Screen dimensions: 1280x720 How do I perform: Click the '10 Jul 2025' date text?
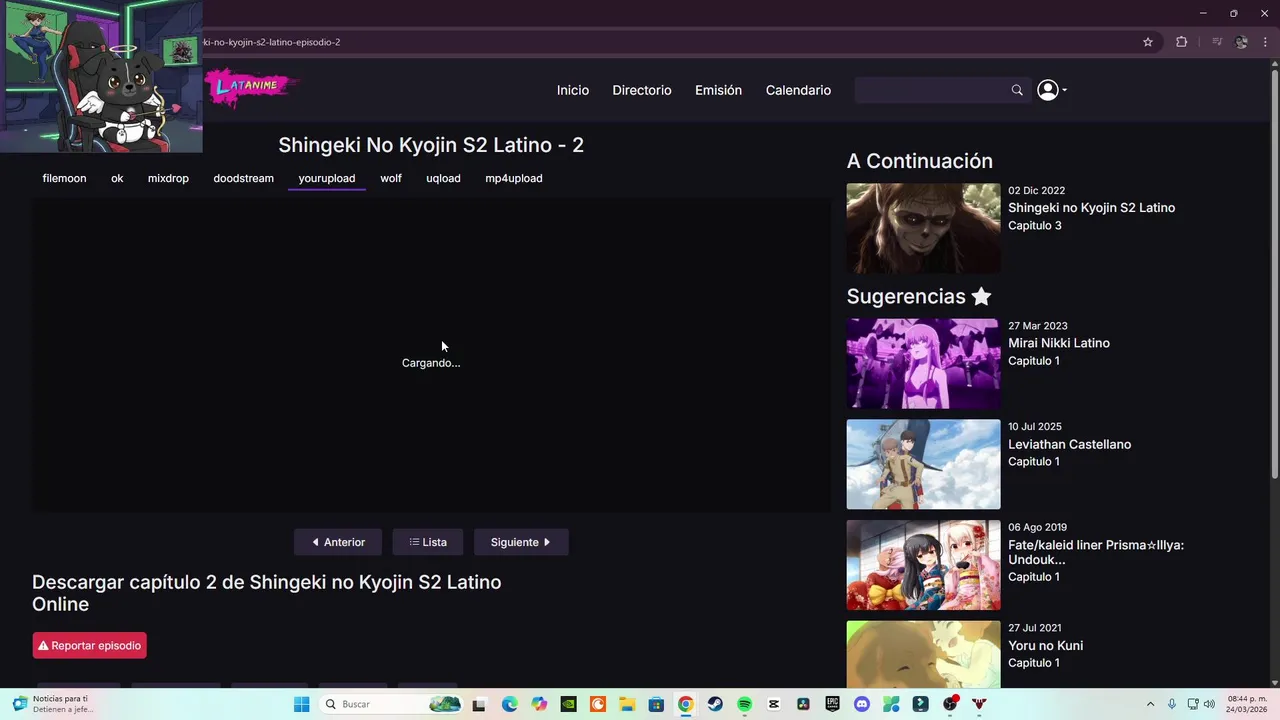(1035, 427)
